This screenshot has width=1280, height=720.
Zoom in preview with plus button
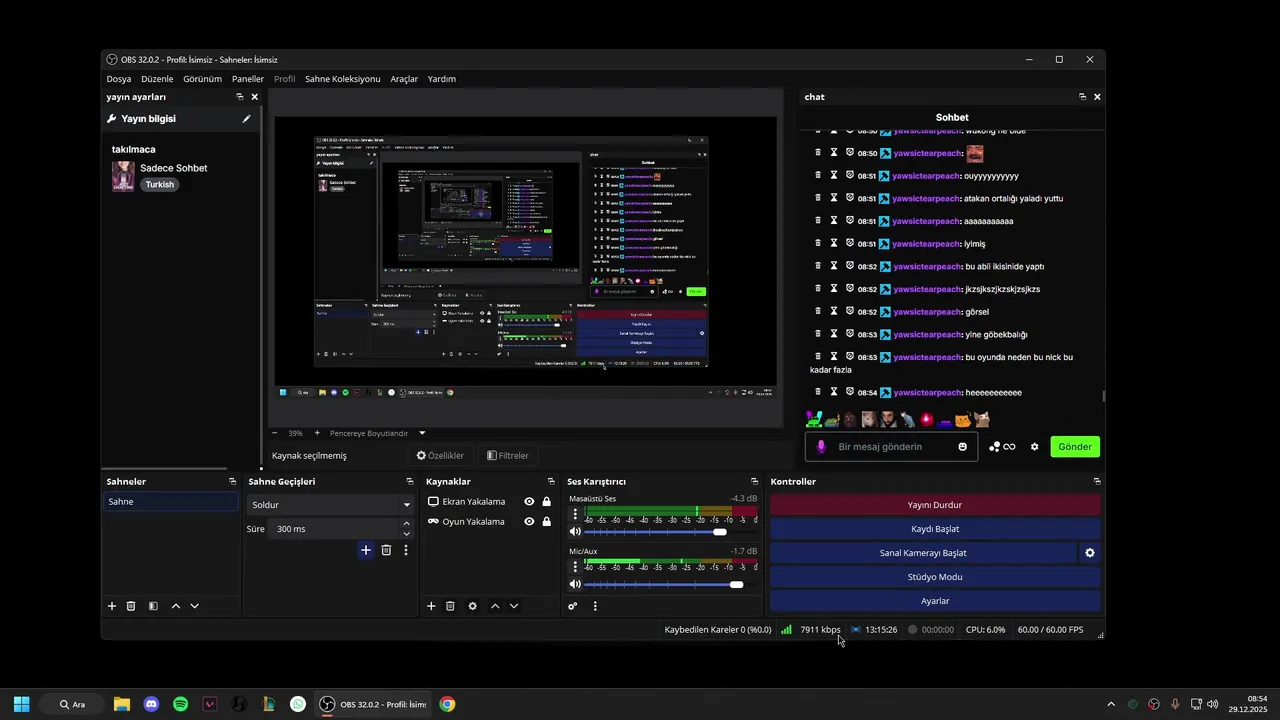point(317,433)
